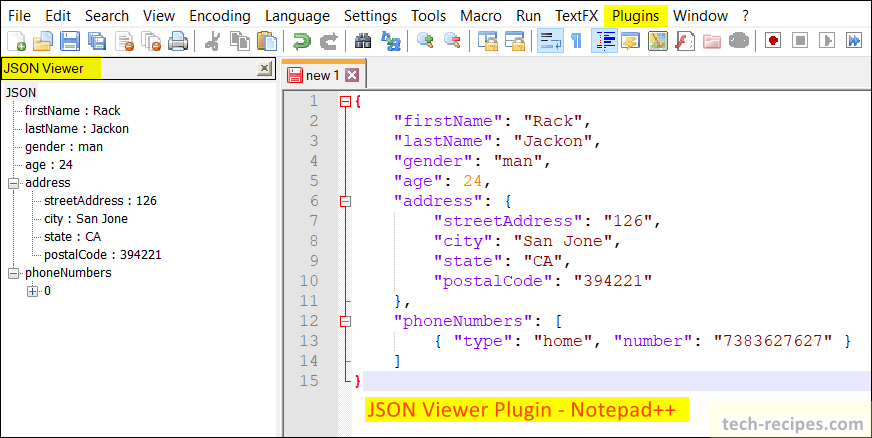Click the Cut scissors icon
This screenshot has height=438, width=872.
(x=212, y=41)
